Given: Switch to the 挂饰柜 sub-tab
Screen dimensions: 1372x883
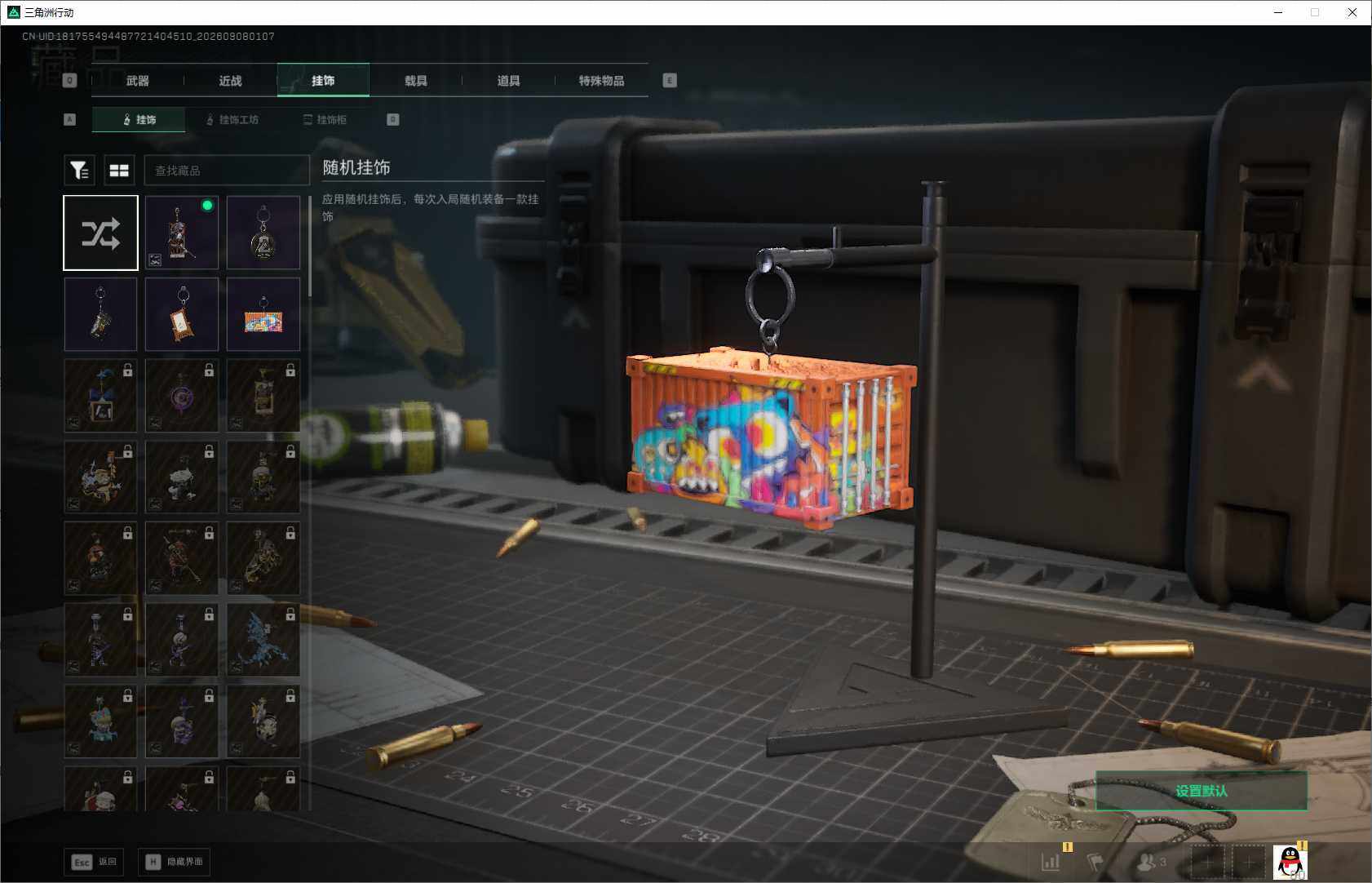Looking at the screenshot, I should point(325,119).
